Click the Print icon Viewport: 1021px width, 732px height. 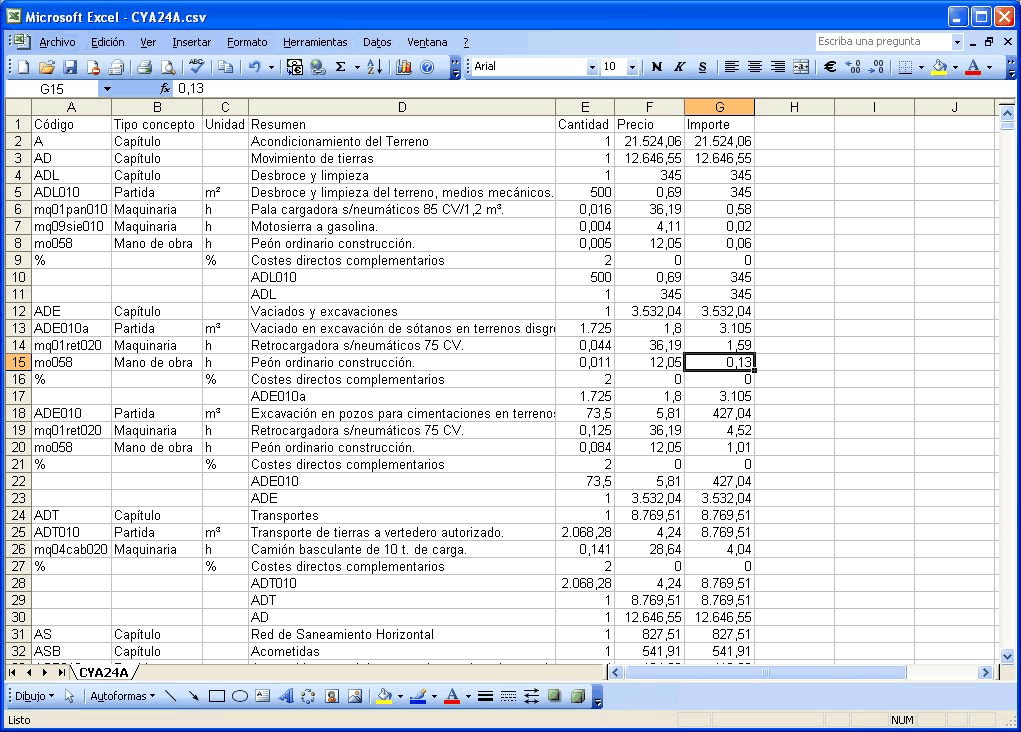145,67
